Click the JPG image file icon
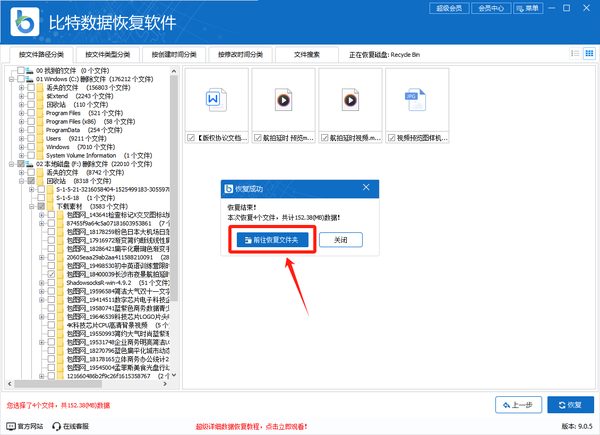 coord(416,100)
